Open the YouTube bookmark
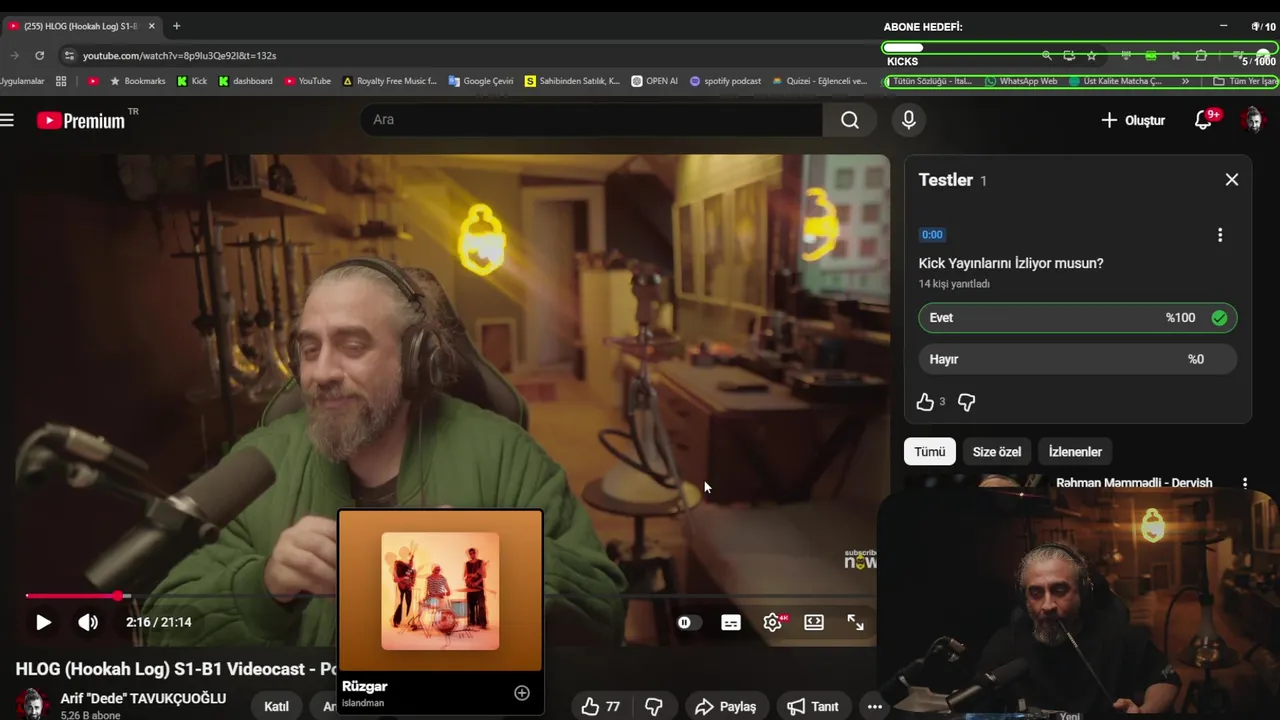Viewport: 1280px width, 720px height. (307, 81)
